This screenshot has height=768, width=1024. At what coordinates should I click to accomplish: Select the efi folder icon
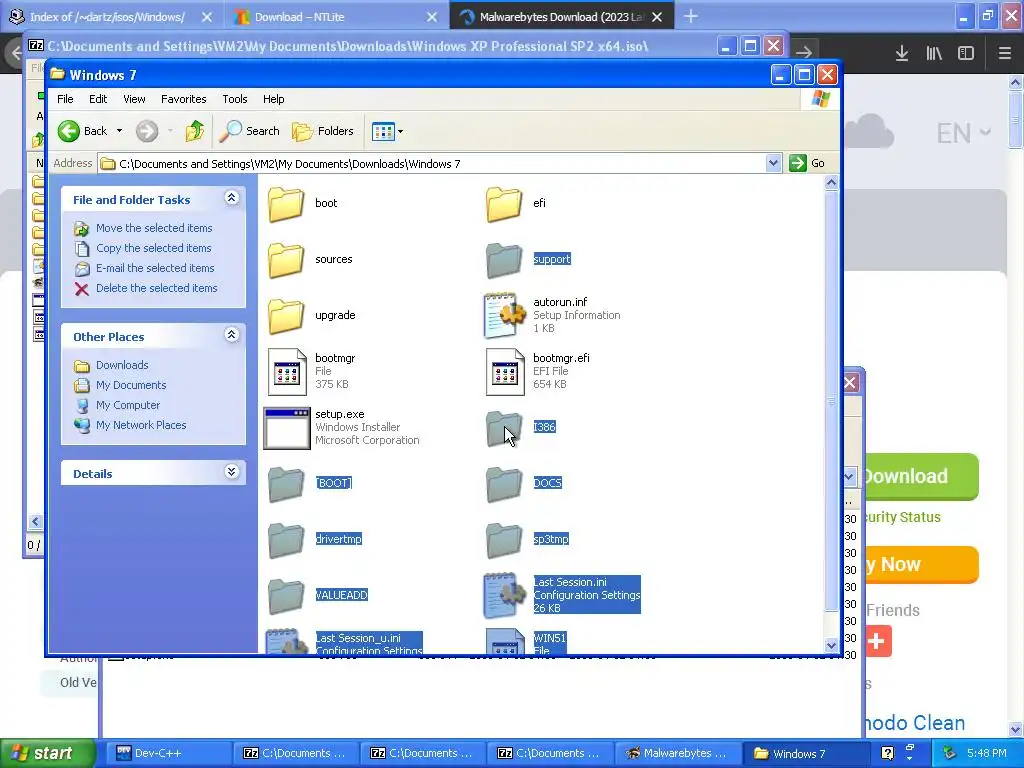pyautogui.click(x=504, y=204)
